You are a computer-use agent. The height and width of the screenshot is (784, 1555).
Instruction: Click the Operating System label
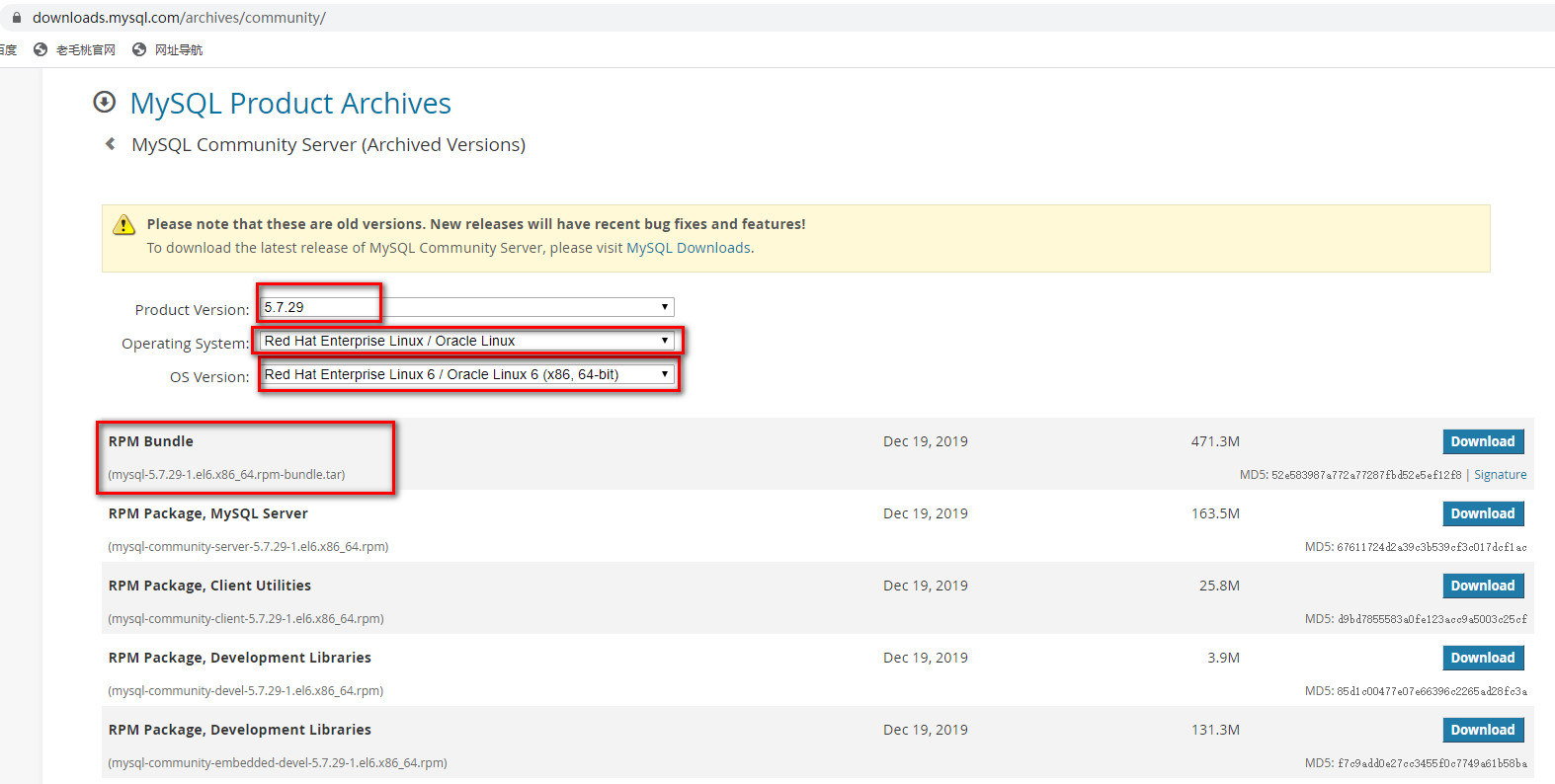click(185, 344)
